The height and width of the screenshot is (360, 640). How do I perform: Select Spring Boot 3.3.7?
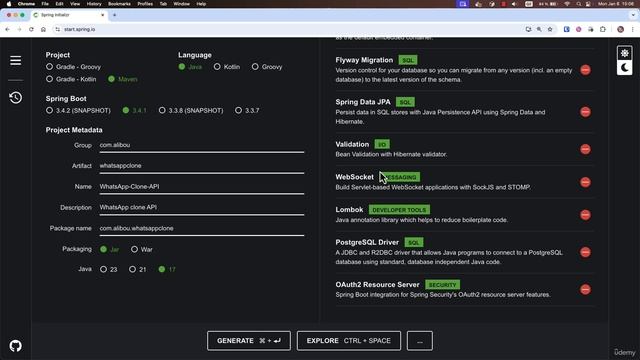tap(247, 110)
